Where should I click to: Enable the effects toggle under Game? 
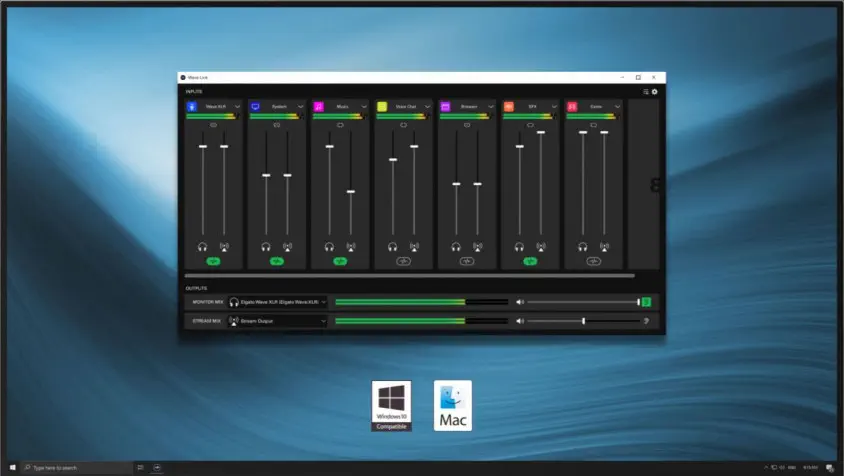594,261
